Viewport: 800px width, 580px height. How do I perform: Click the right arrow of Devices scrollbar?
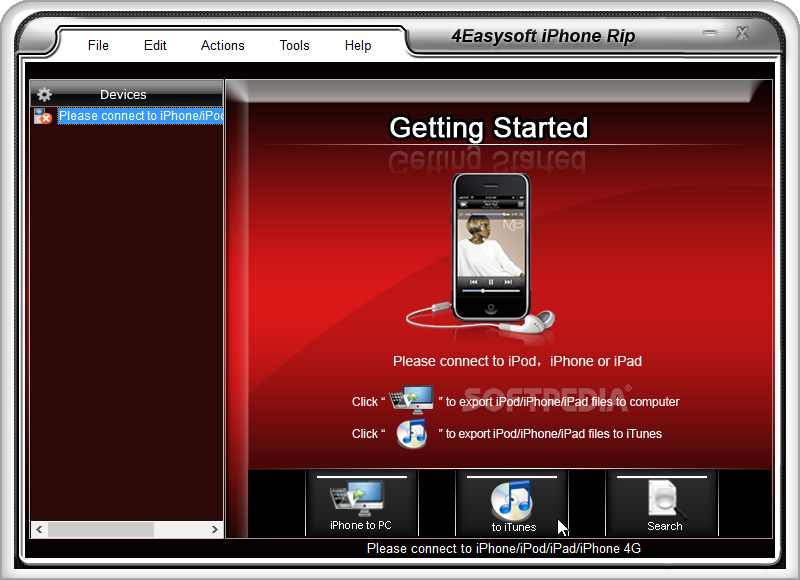(215, 529)
